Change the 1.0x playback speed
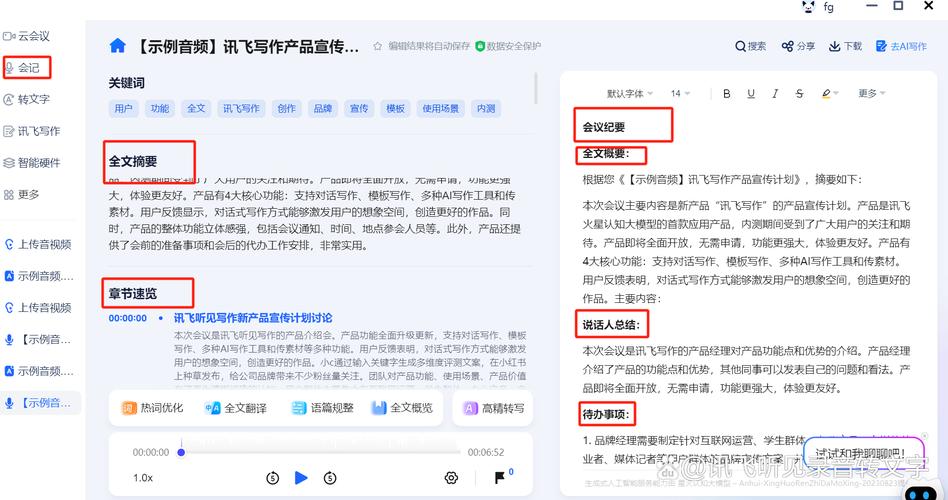948x500 pixels. point(143,478)
